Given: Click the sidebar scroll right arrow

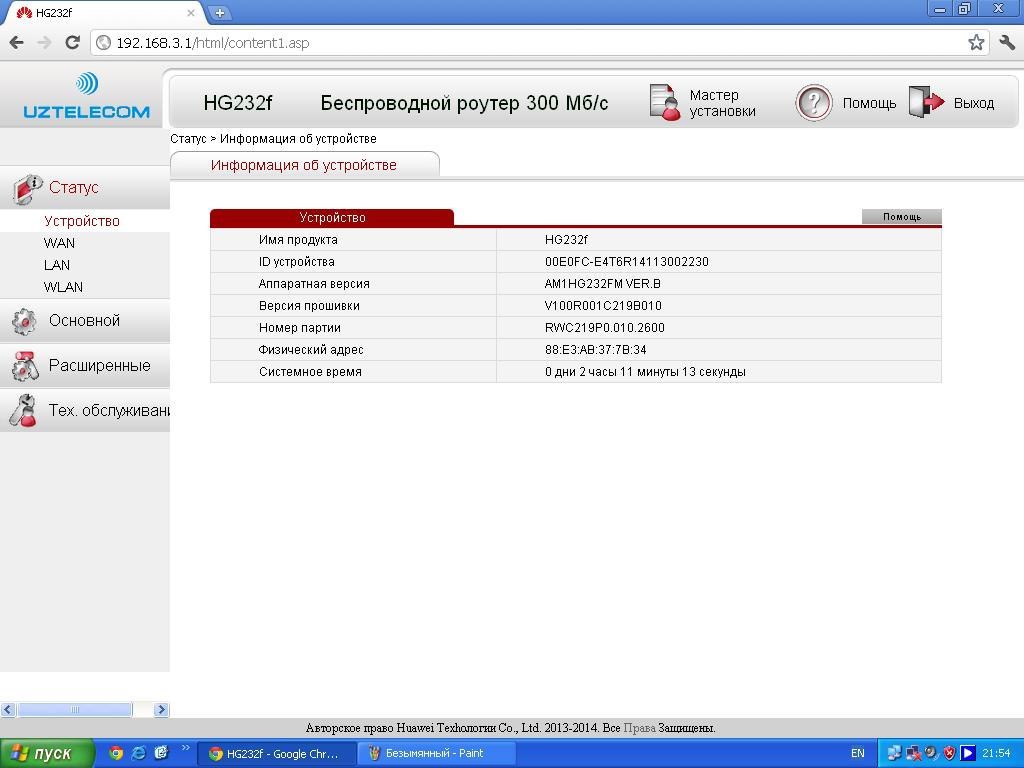Looking at the screenshot, I should pyautogui.click(x=162, y=709).
